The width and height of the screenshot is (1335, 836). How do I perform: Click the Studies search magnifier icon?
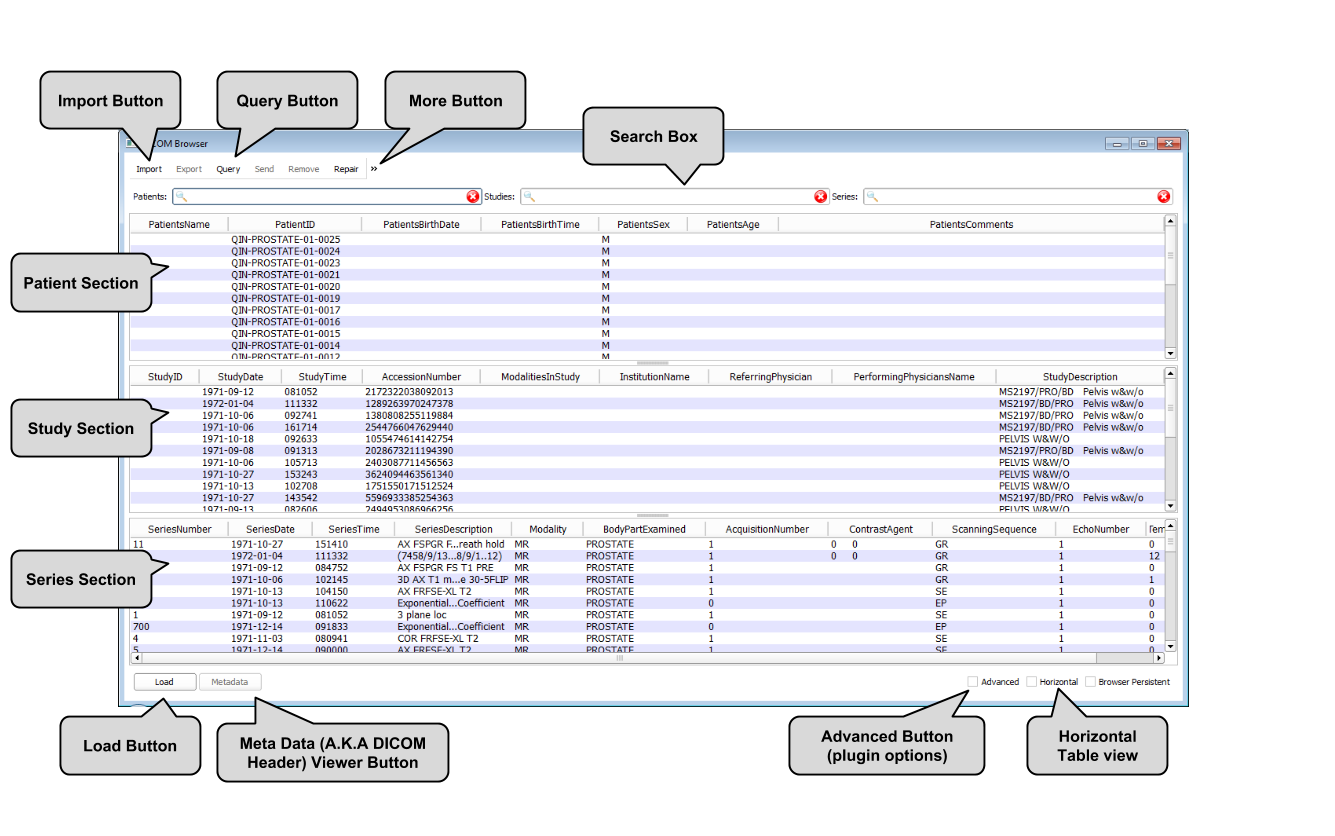tap(528, 197)
